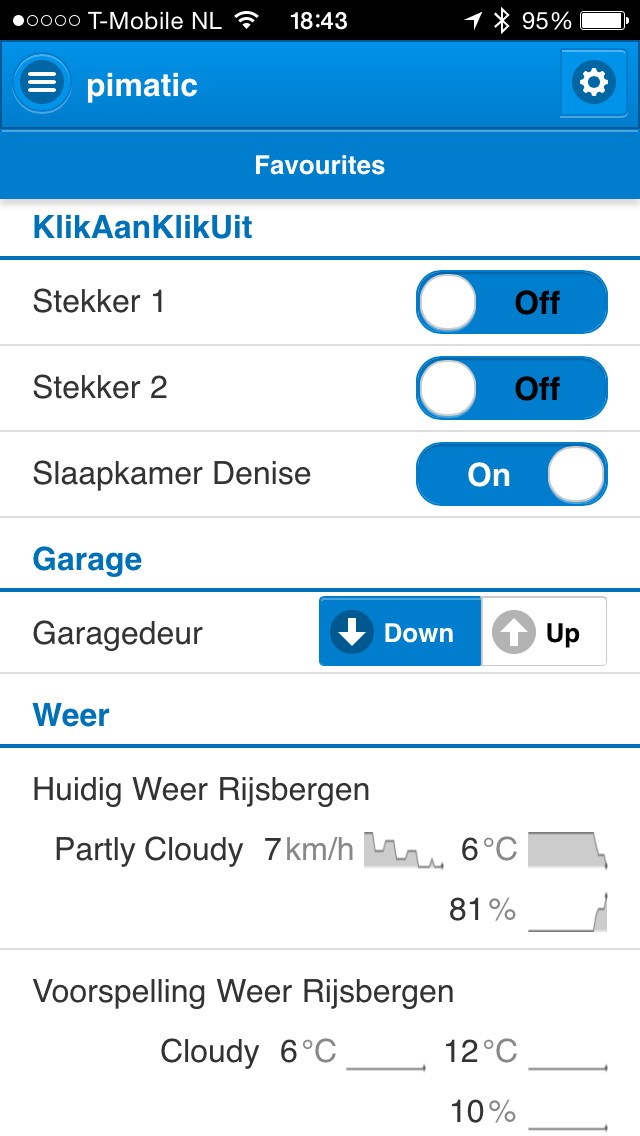Screen dimensions: 640x1136
Task: Tap the Weer group header
Action: click(x=72, y=715)
